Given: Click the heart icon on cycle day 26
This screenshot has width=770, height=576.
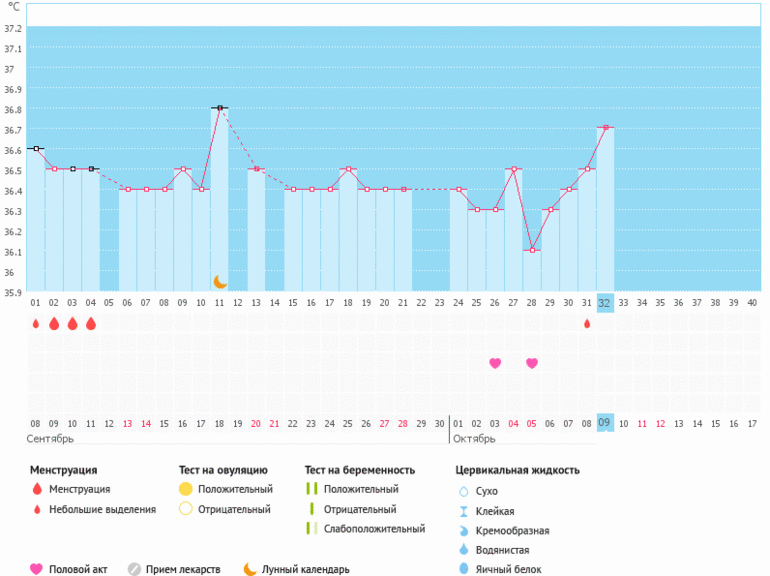Looking at the screenshot, I should (495, 363).
